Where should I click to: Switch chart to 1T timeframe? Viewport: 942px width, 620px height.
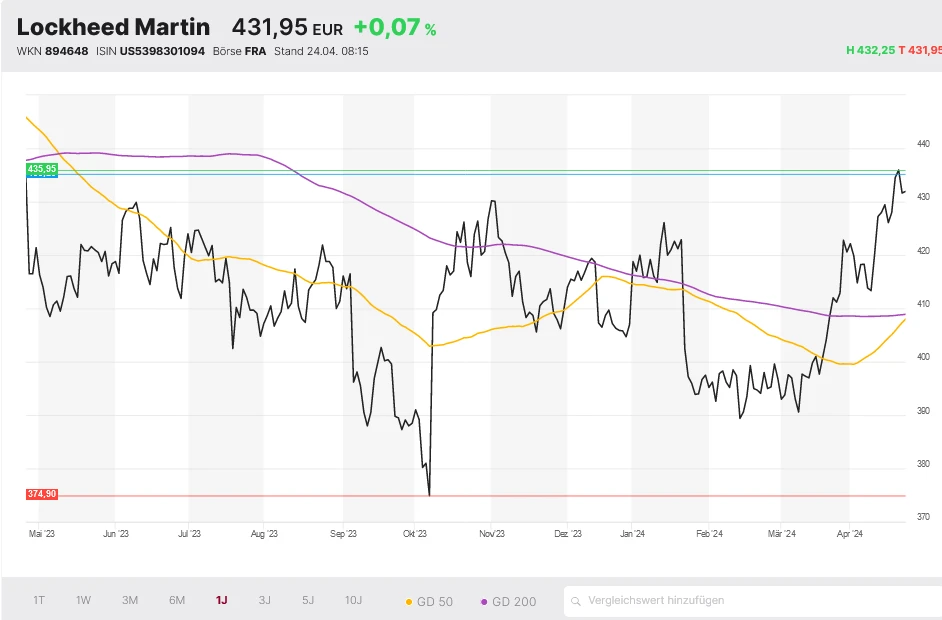[x=38, y=600]
